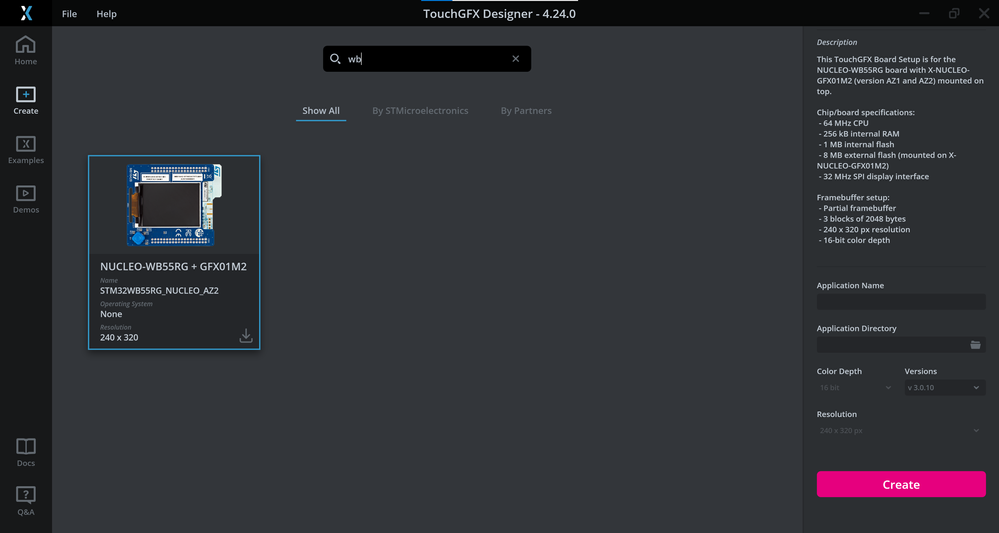
Task: Click the download icon on NUCLEO-WB55RG card
Action: click(246, 336)
